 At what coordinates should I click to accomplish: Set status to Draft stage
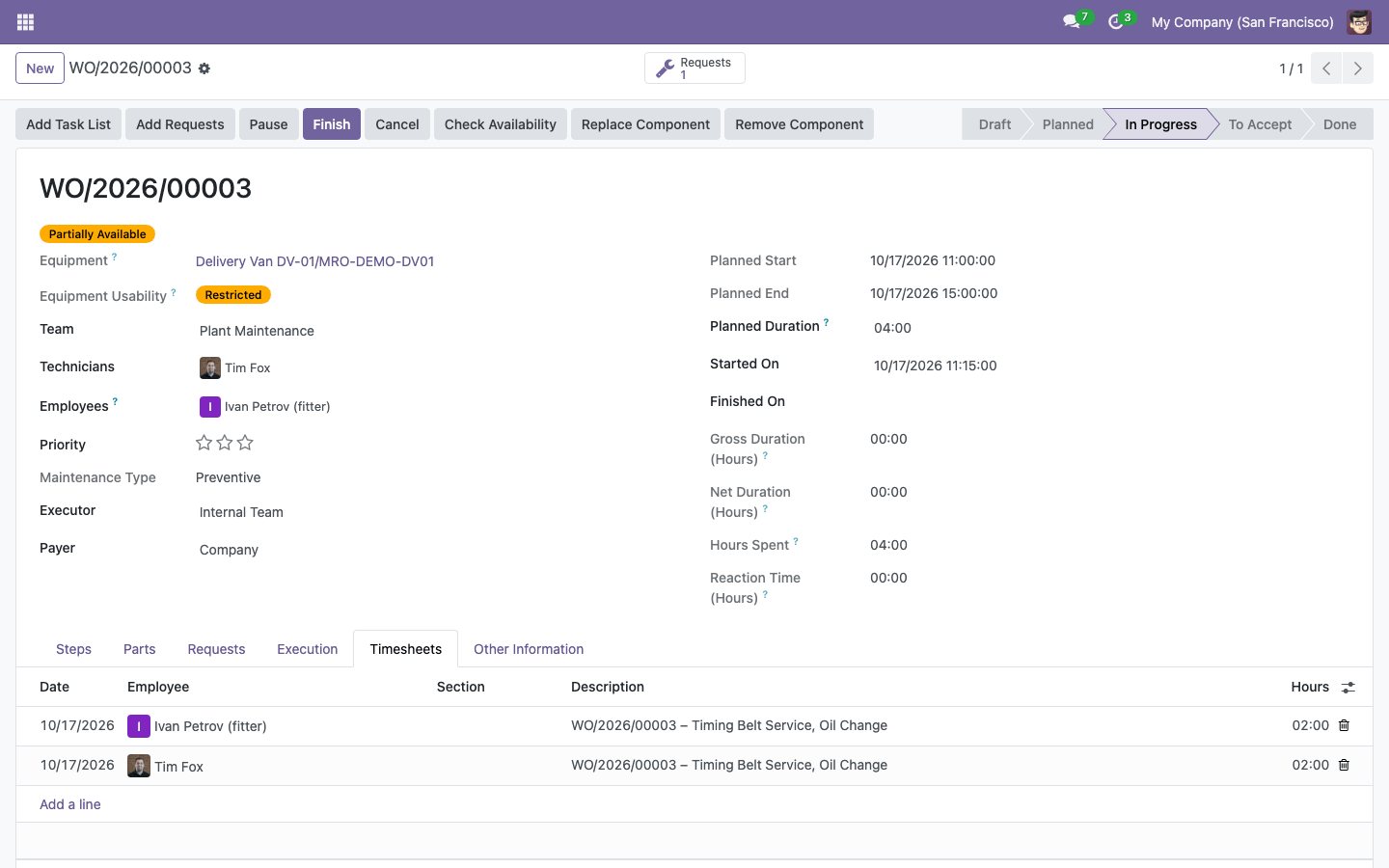[x=994, y=124]
